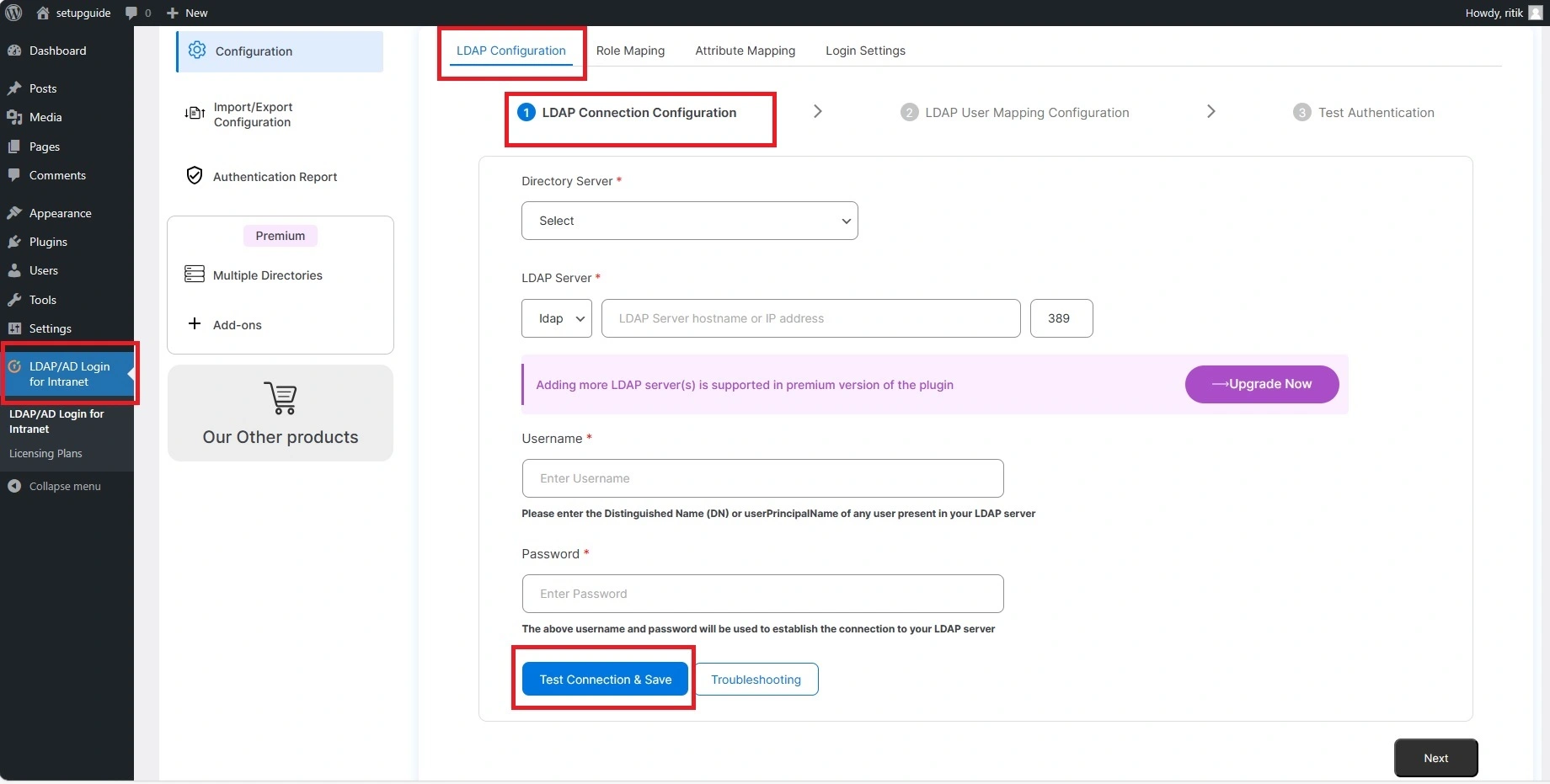Go to LDAP User Mapping Configuration step
This screenshot has width=1550, height=784.
point(1014,113)
